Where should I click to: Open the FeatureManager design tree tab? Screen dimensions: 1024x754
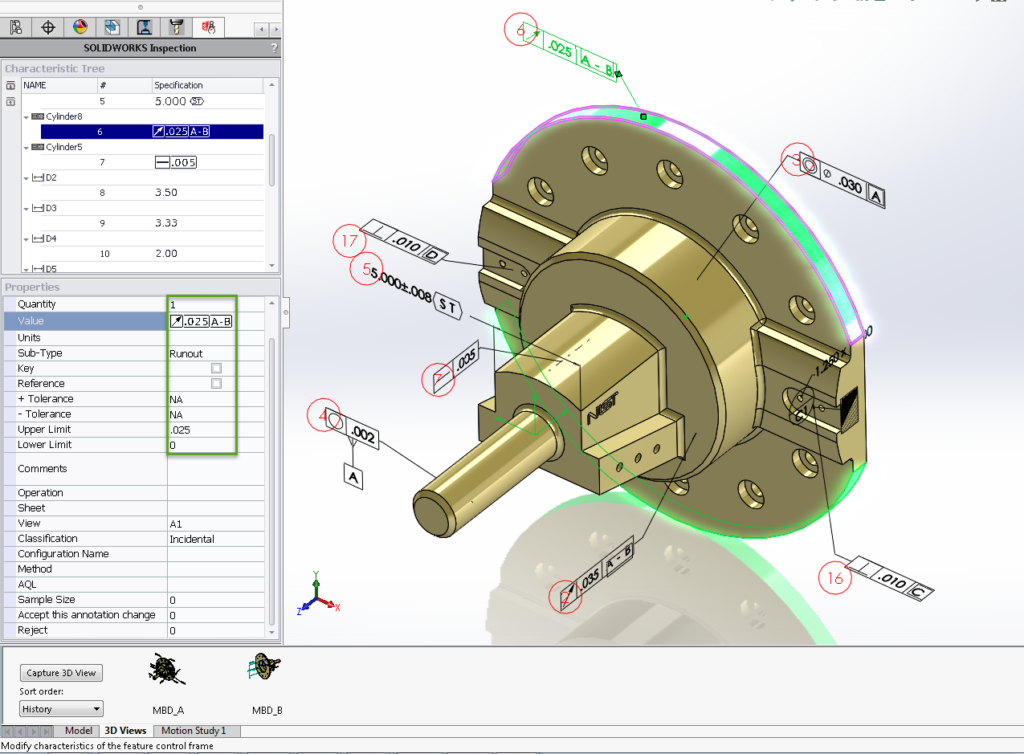tap(16, 27)
